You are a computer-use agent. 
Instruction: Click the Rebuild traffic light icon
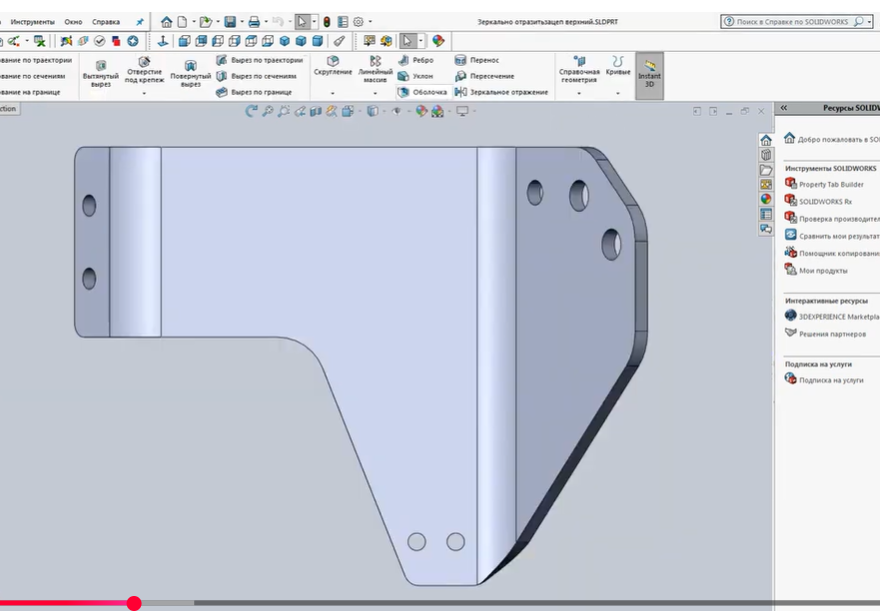pos(327,22)
